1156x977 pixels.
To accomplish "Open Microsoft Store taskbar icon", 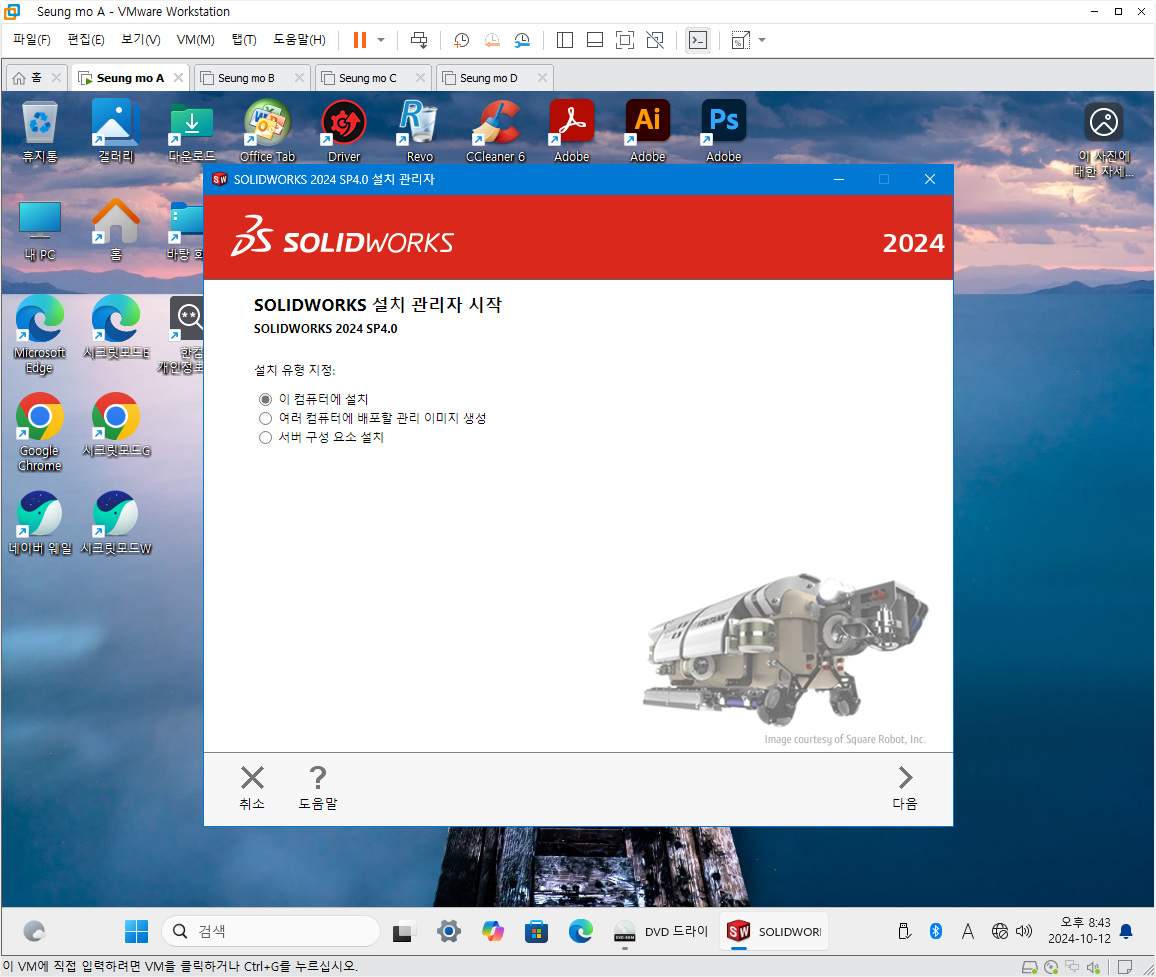I will click(536, 931).
